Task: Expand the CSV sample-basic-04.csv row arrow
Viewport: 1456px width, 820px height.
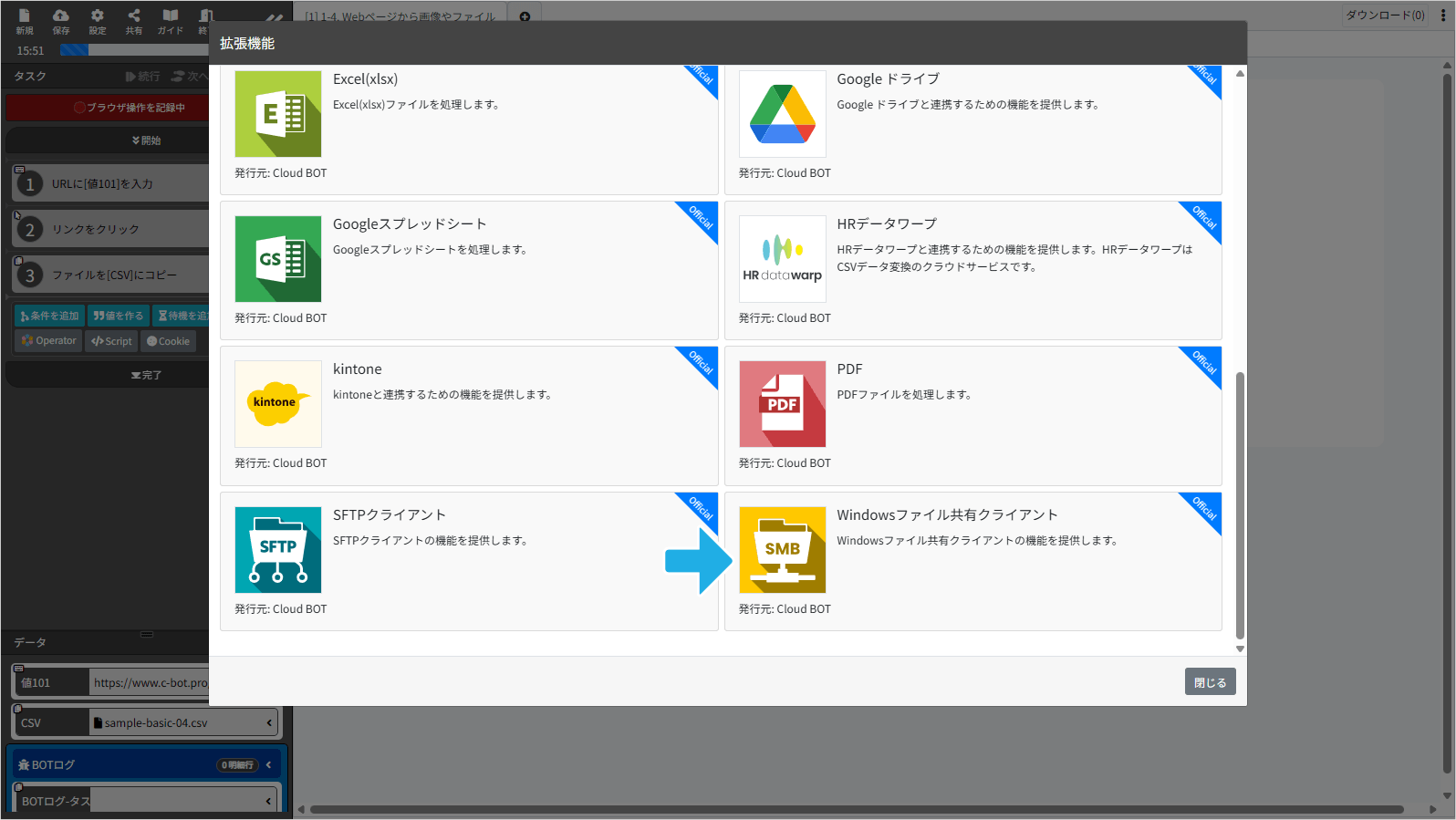Action: click(269, 722)
